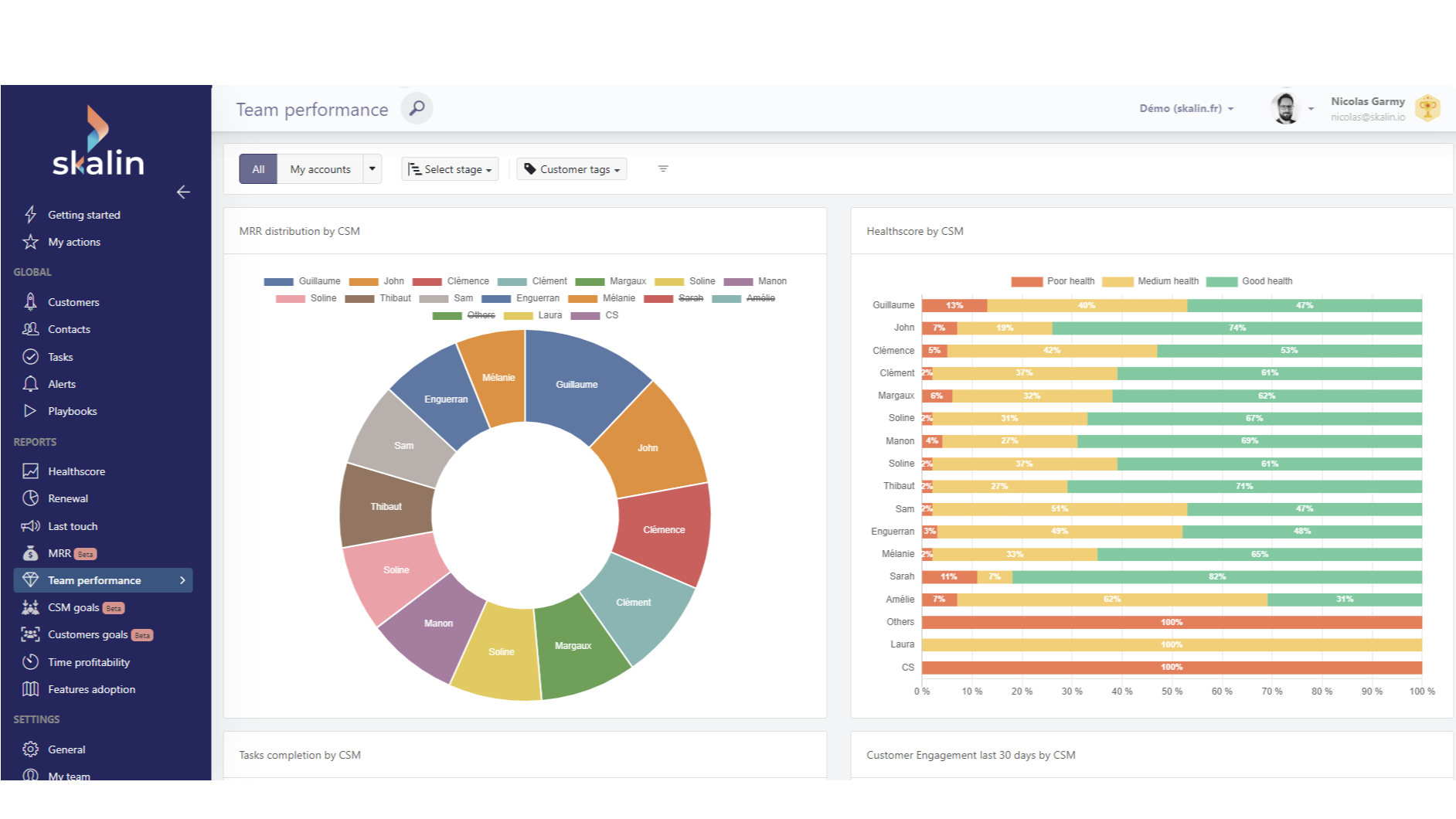
Task: Go to Customers in the sidebar
Action: tap(73, 302)
